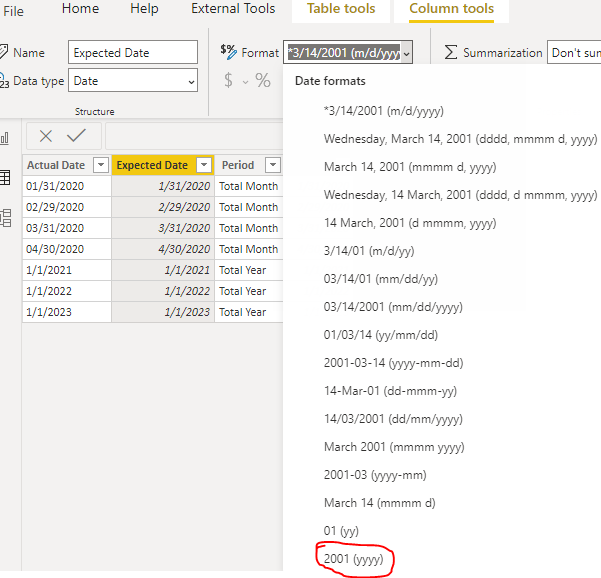Choose 2001-03-14 (yyyy-mm-dd) format

[x=394, y=363]
